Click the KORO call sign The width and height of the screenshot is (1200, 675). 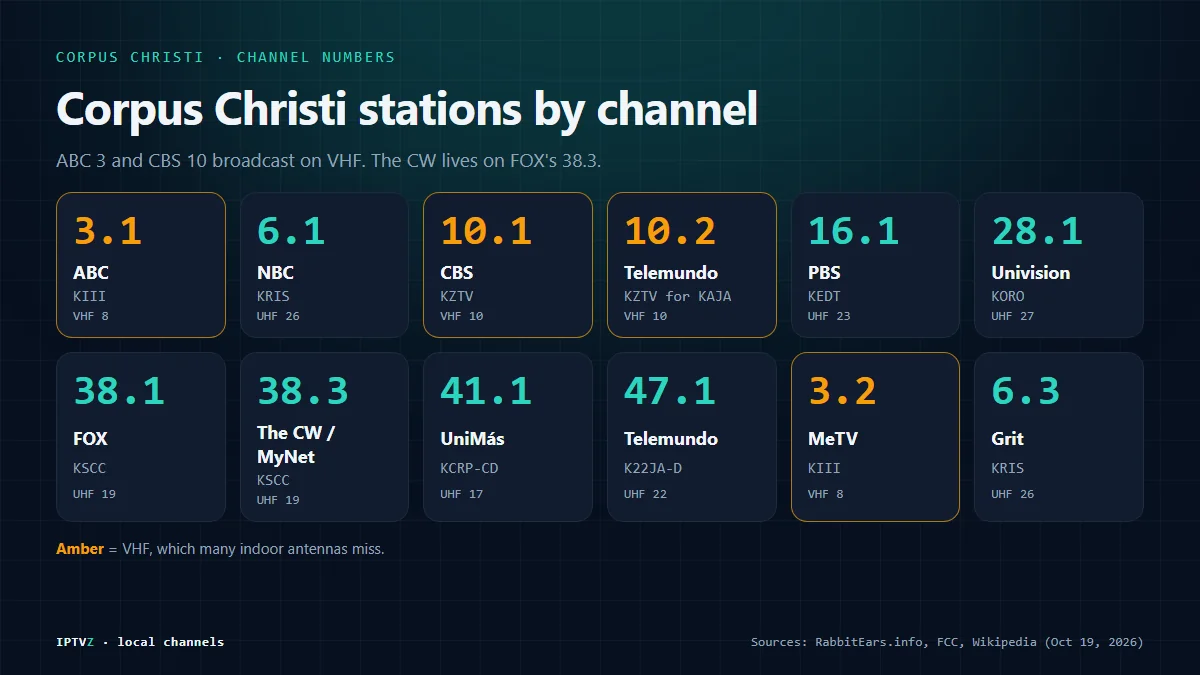pyautogui.click(x=1008, y=296)
